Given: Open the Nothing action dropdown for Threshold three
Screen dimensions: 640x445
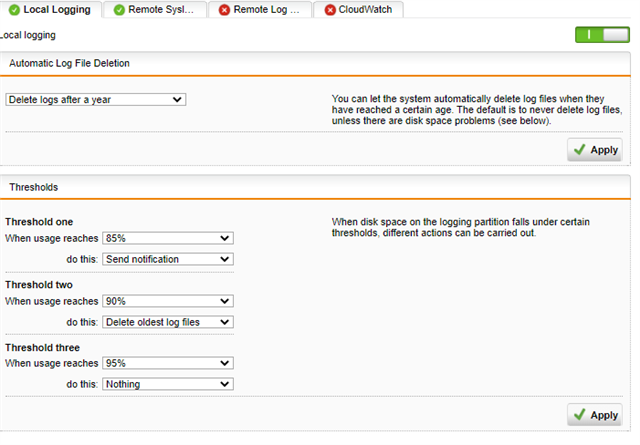Looking at the screenshot, I should pyautogui.click(x=168, y=384).
